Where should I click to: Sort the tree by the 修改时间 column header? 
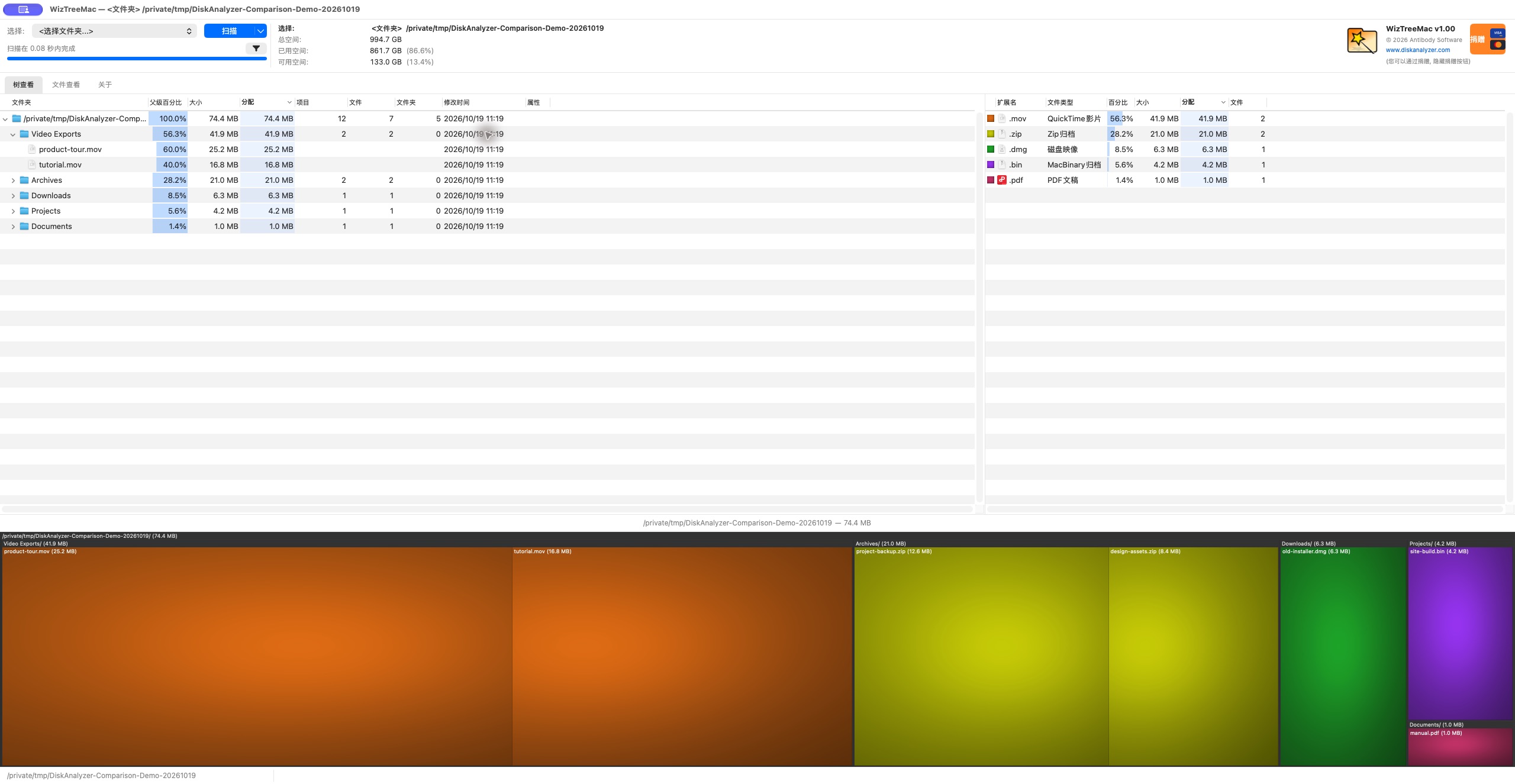(483, 102)
